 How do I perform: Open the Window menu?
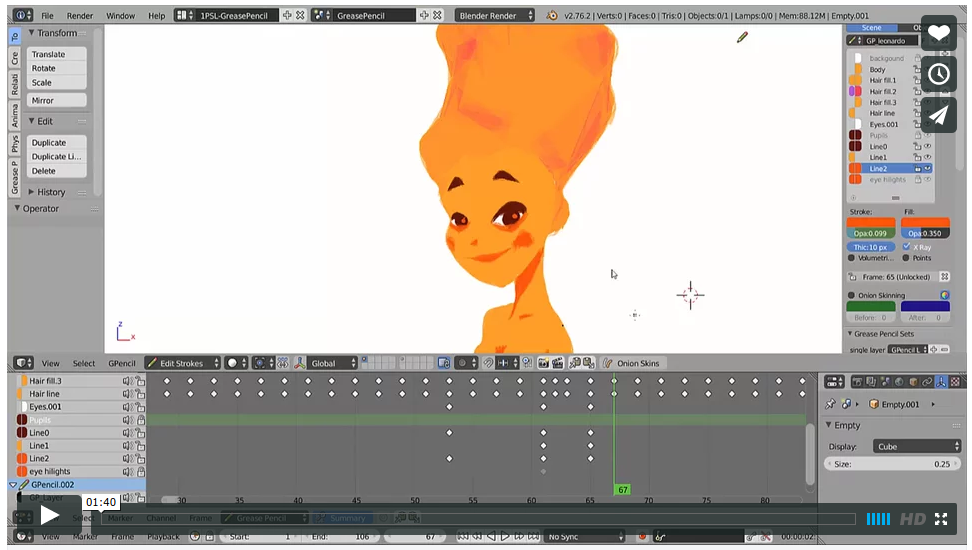pyautogui.click(x=120, y=16)
